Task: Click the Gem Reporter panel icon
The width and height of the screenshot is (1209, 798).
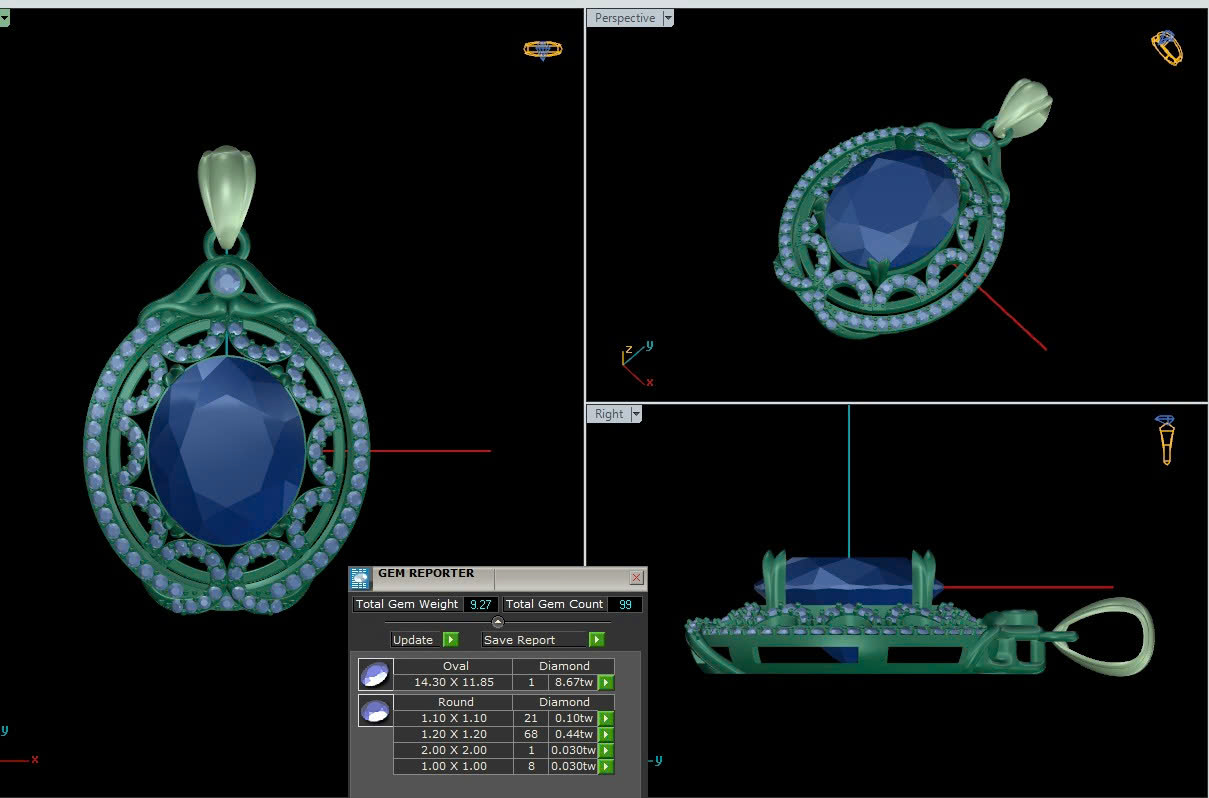Action: point(360,578)
